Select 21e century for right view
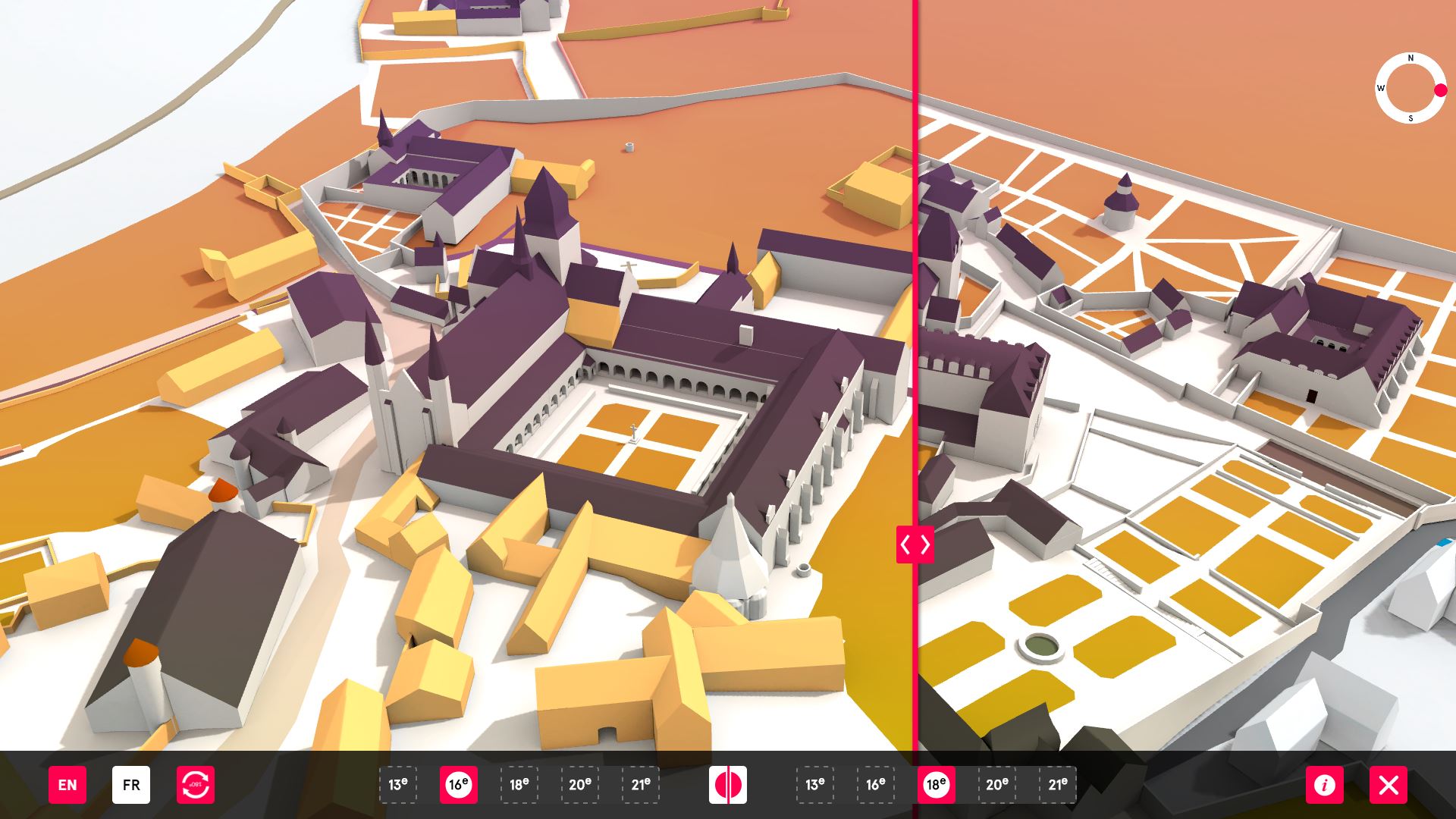The height and width of the screenshot is (819, 1456). click(1058, 785)
